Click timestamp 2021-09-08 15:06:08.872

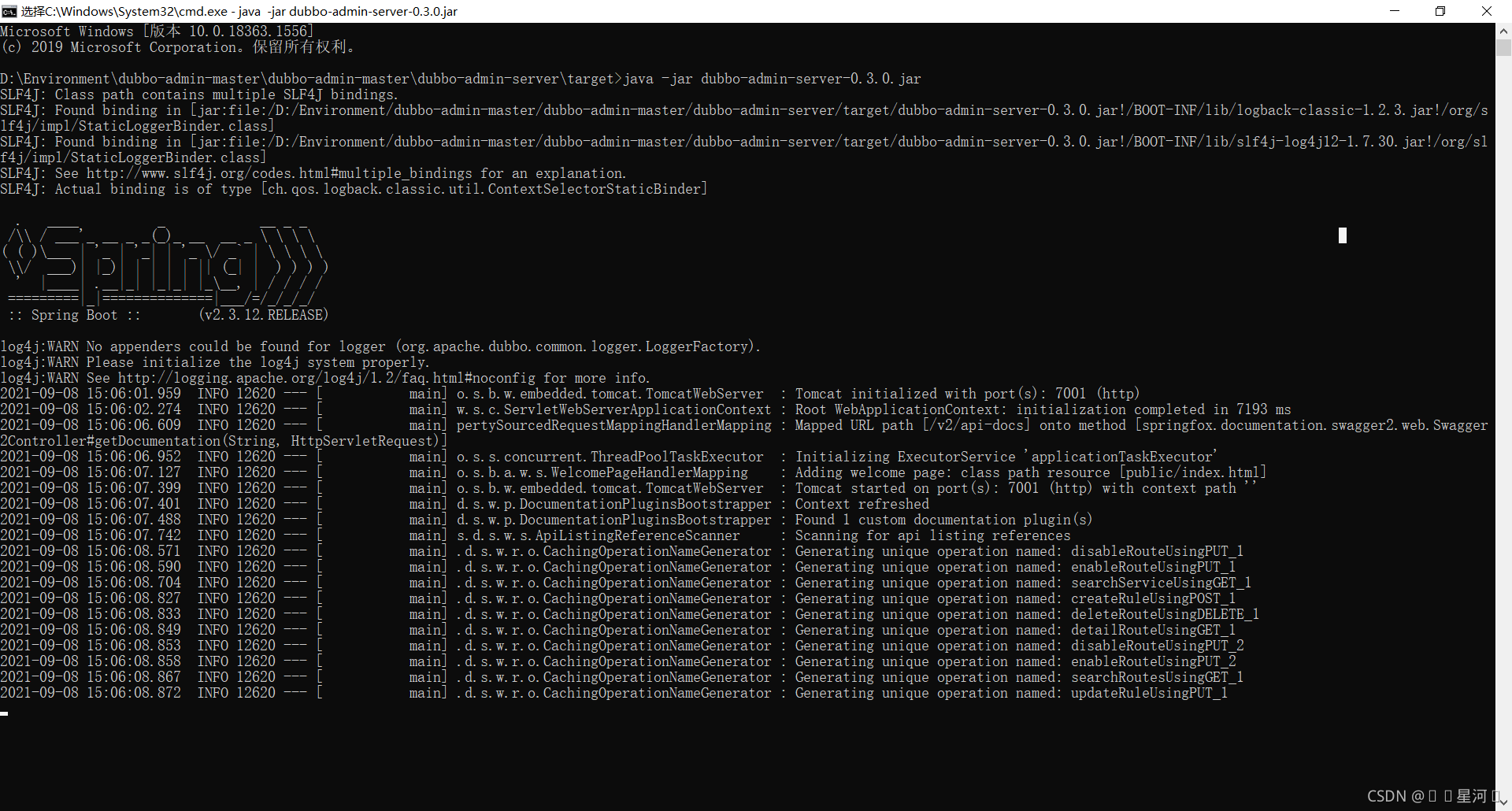91,693
